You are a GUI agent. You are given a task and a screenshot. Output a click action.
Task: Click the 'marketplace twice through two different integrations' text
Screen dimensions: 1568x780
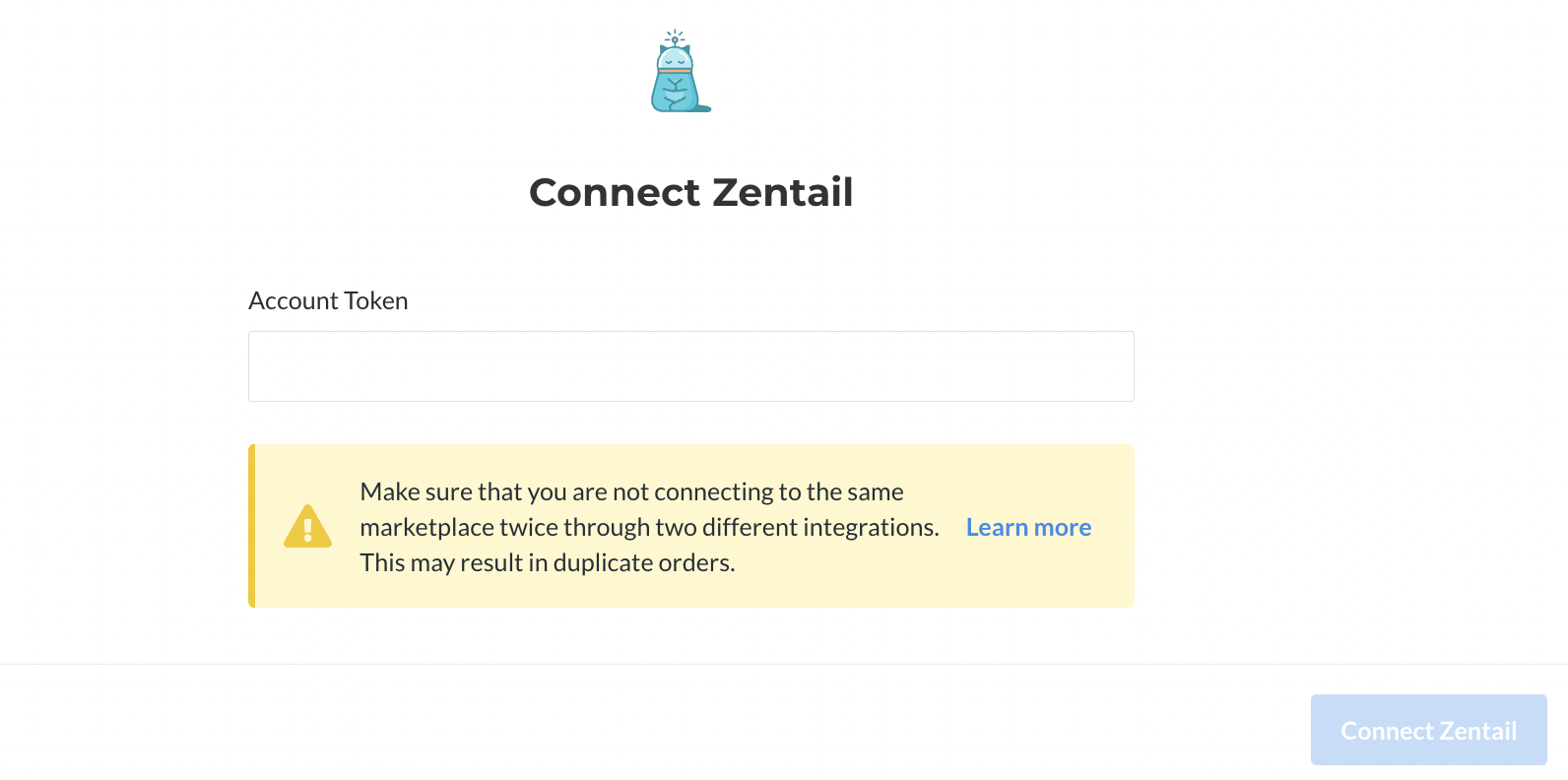(649, 527)
